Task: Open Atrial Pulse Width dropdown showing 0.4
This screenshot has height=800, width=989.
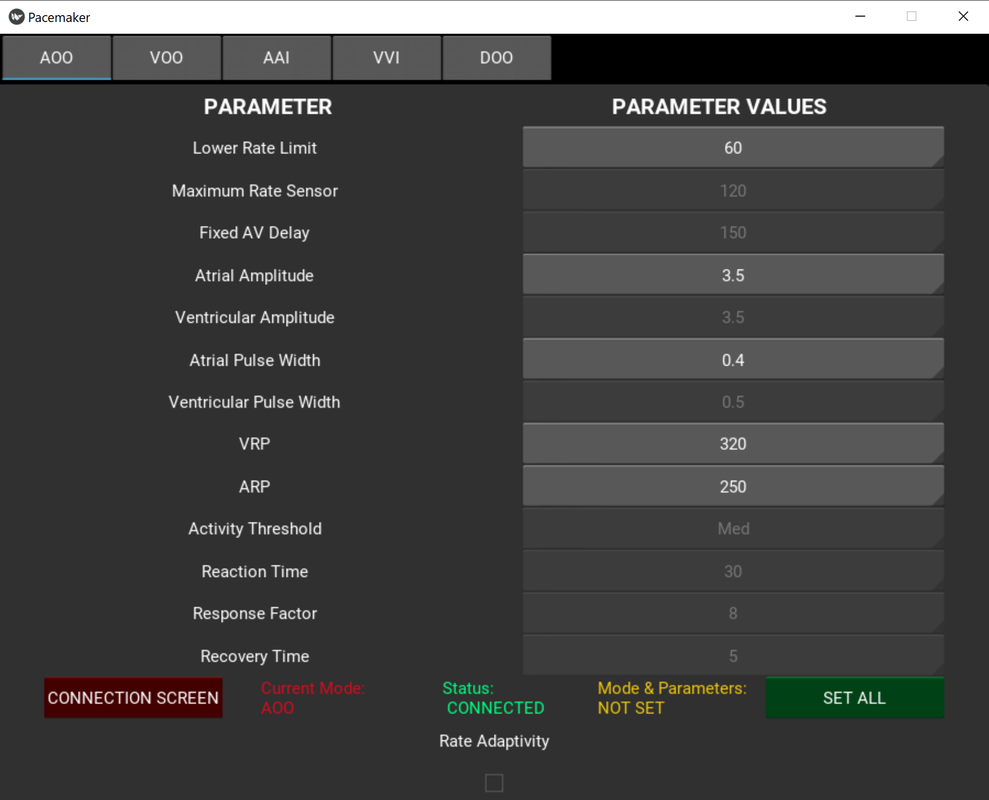Action: (733, 360)
